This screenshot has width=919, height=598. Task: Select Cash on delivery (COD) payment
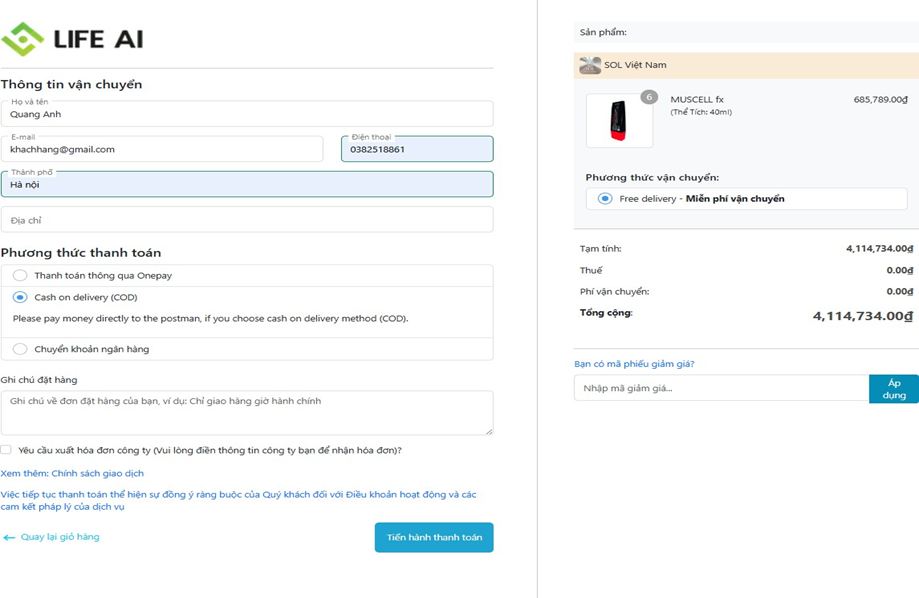(x=20, y=297)
